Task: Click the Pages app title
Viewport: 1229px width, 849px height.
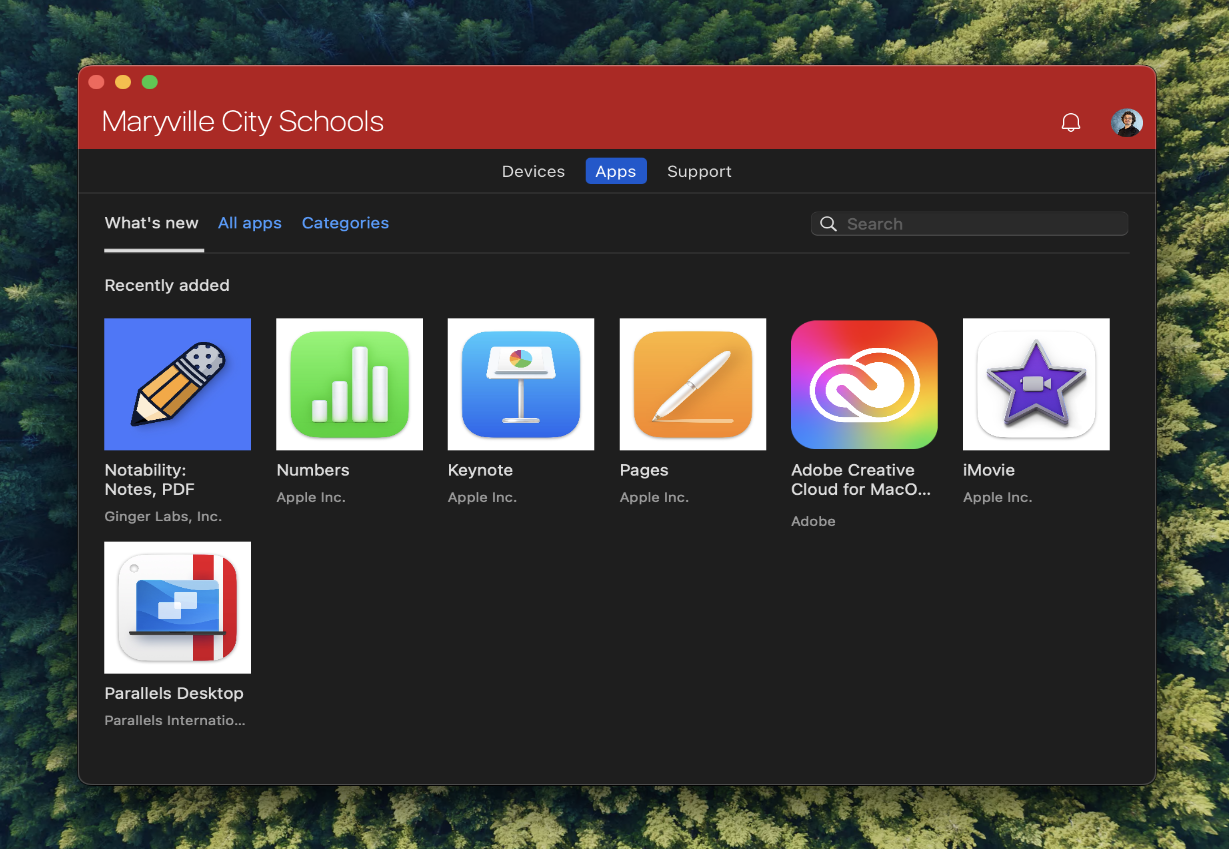Action: tap(644, 470)
